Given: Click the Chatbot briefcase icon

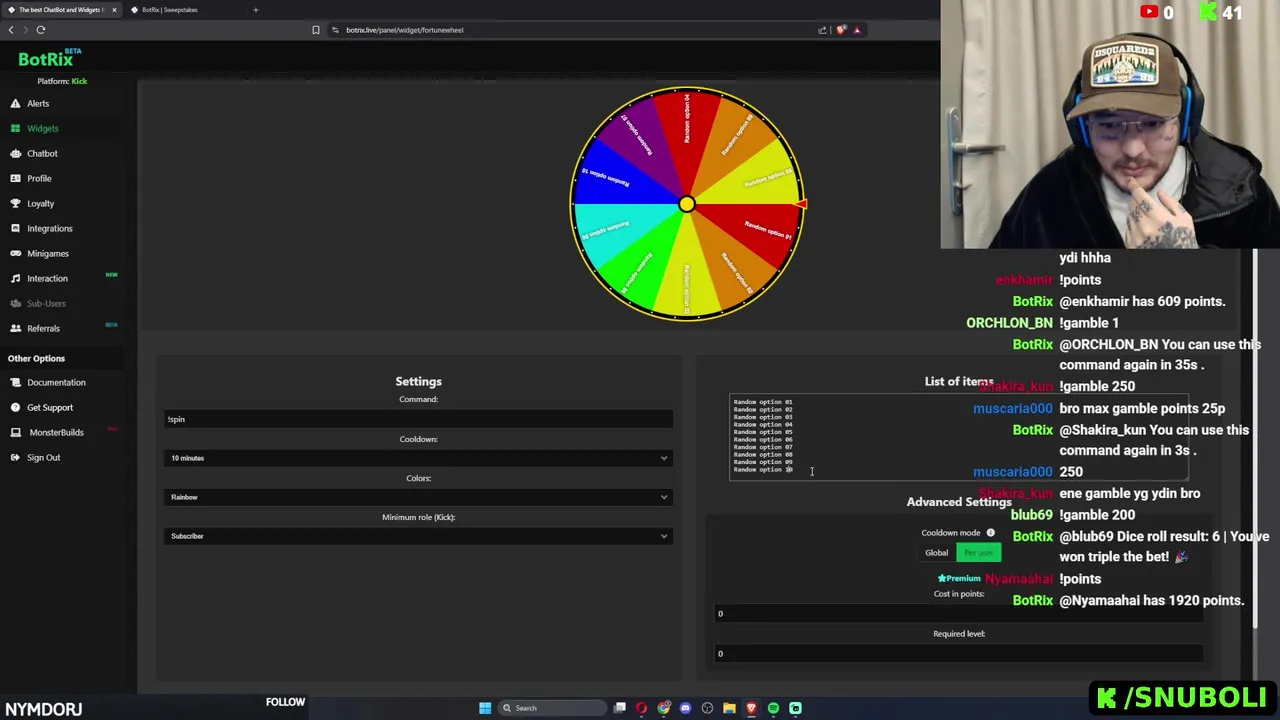Looking at the screenshot, I should (x=16, y=154).
